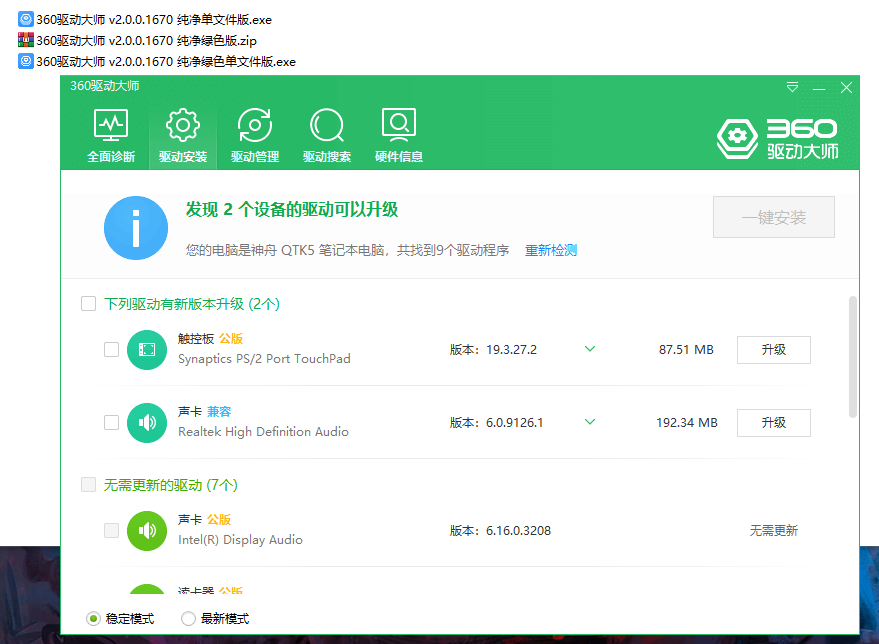Open the 驱动管理 tab

click(x=255, y=136)
